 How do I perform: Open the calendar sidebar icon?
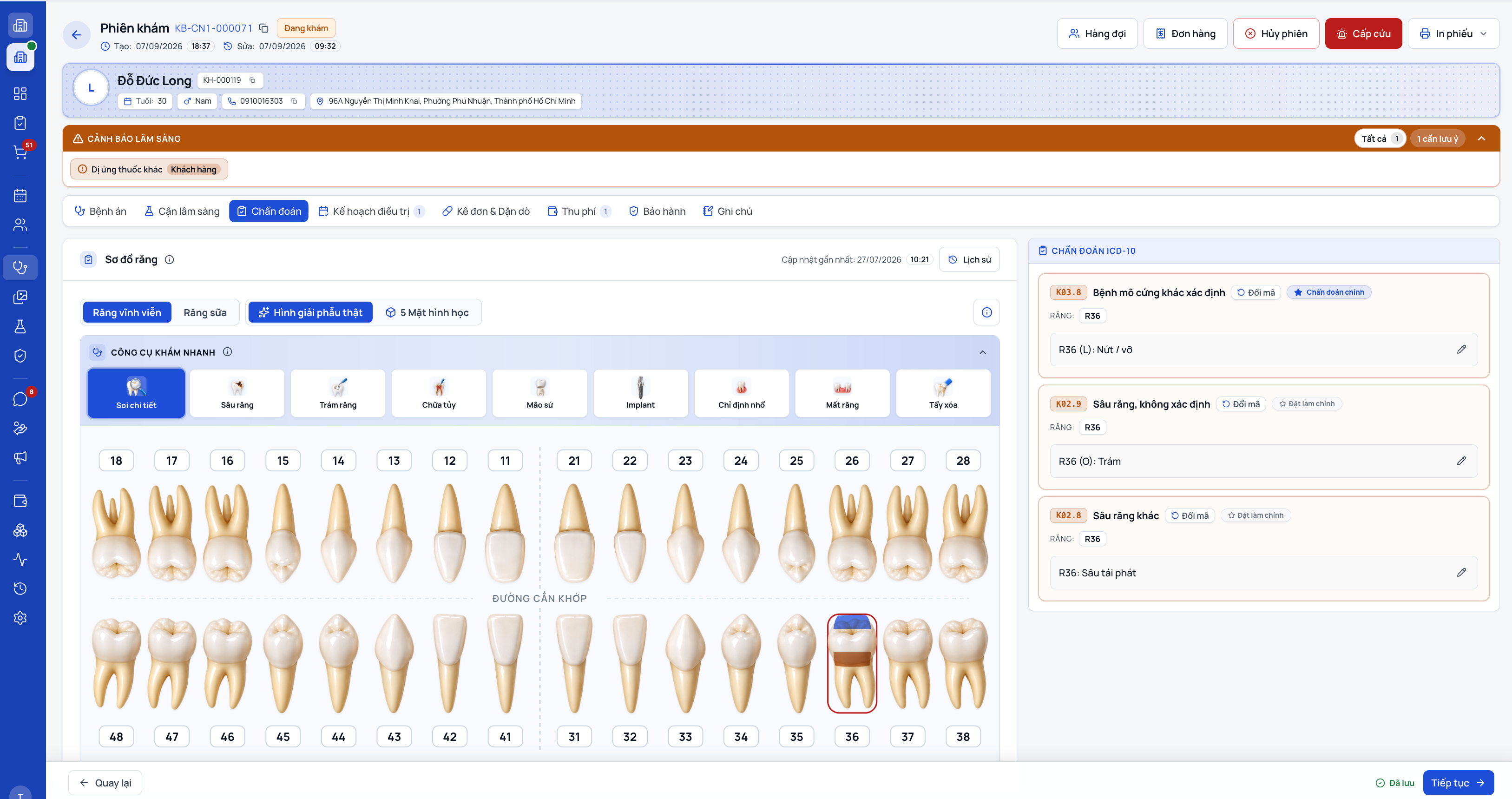coord(20,196)
